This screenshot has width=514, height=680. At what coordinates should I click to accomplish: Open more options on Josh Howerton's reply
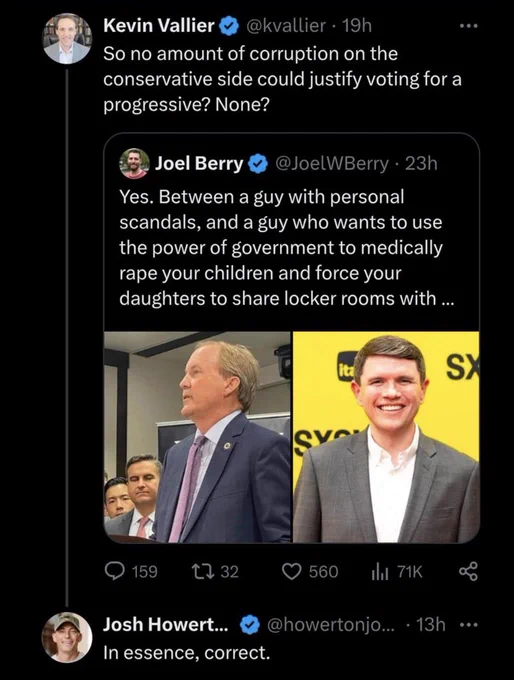[469, 625]
